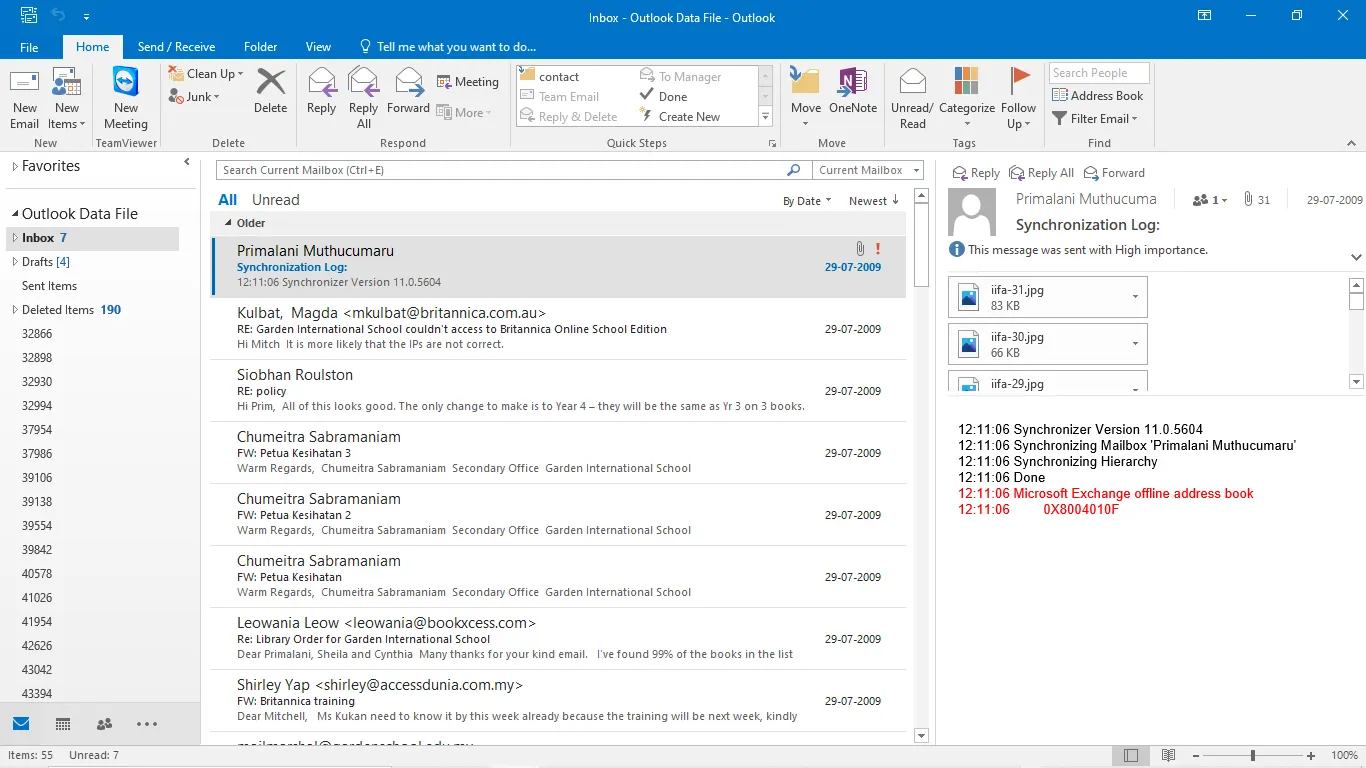Switch to Reading view in status bar
Viewport: 1366px width, 768px height.
tap(1168, 756)
